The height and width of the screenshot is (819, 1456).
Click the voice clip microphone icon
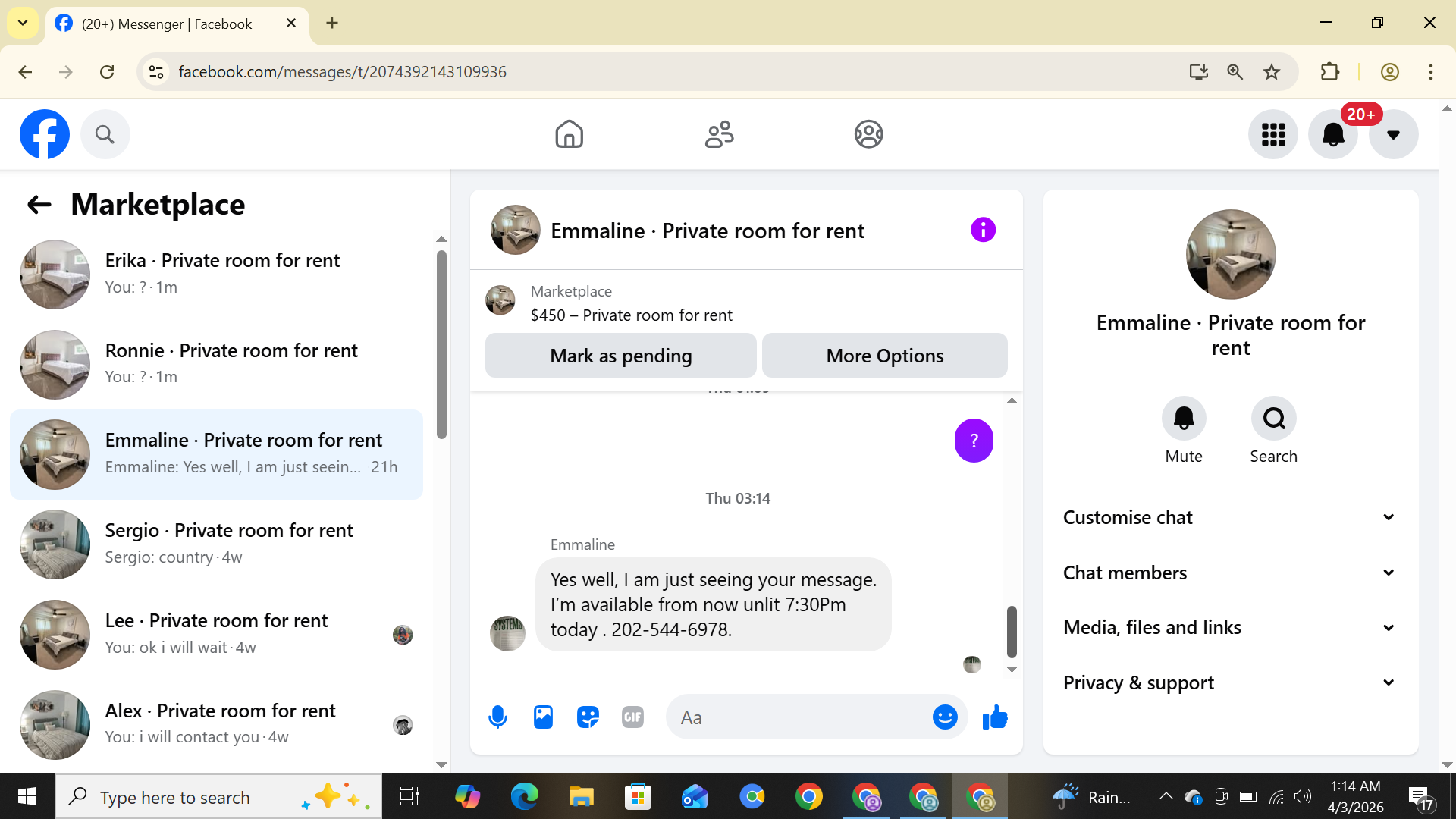[497, 717]
